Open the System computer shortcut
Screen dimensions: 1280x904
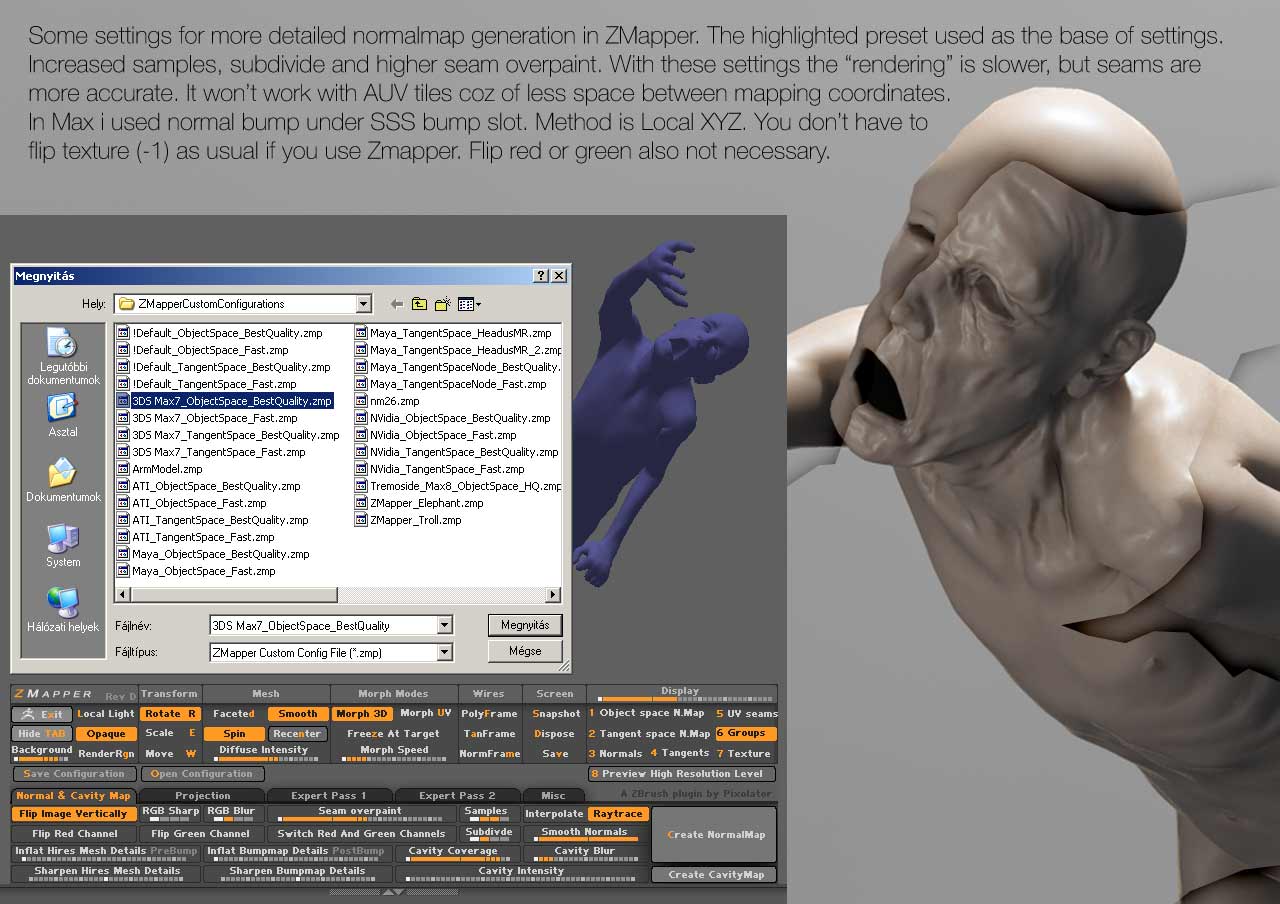pos(63,545)
